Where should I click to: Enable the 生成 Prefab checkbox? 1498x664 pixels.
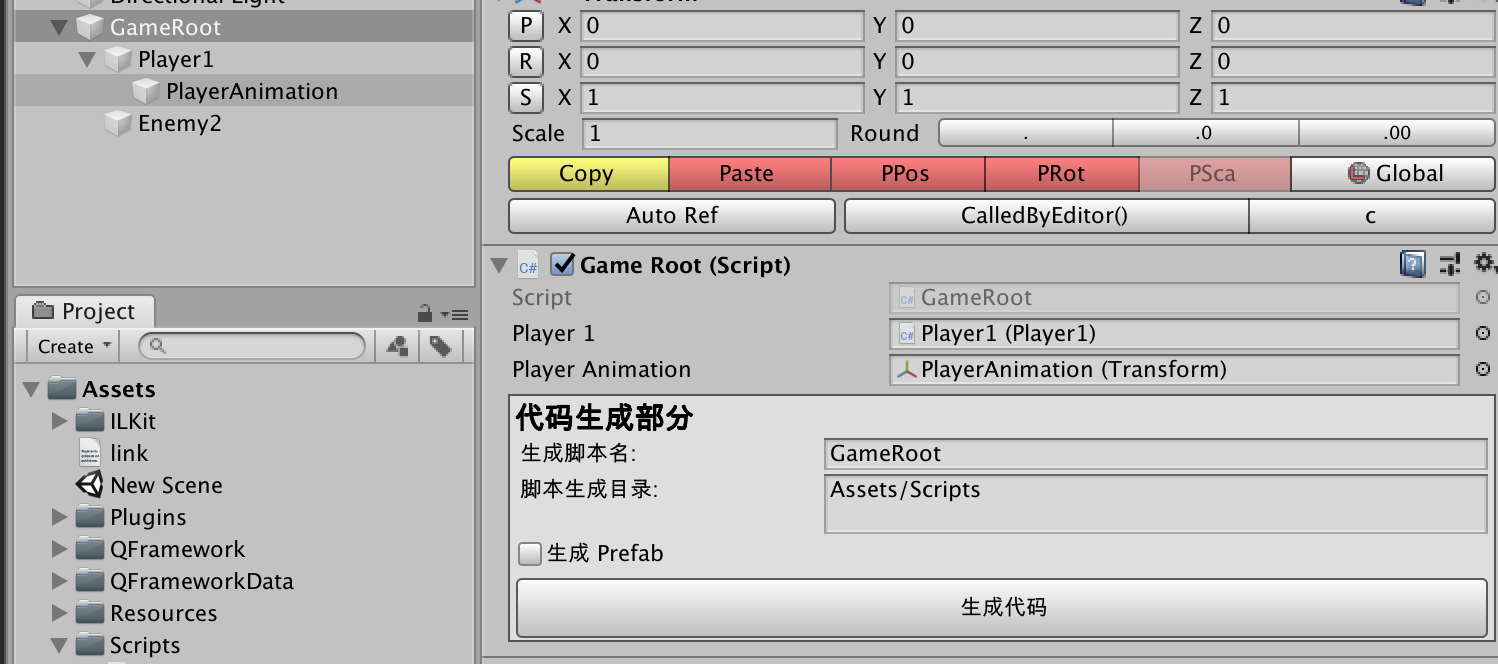530,553
